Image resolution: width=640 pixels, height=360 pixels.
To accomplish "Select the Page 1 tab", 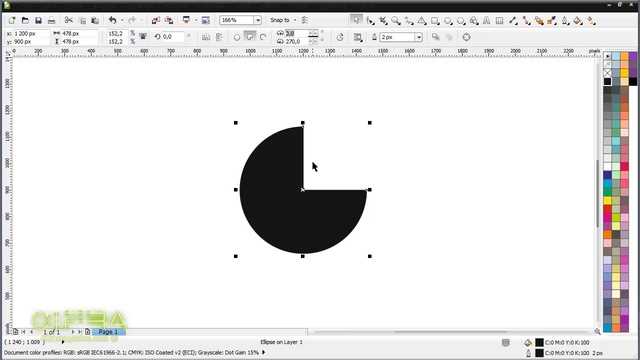I will (x=108, y=332).
